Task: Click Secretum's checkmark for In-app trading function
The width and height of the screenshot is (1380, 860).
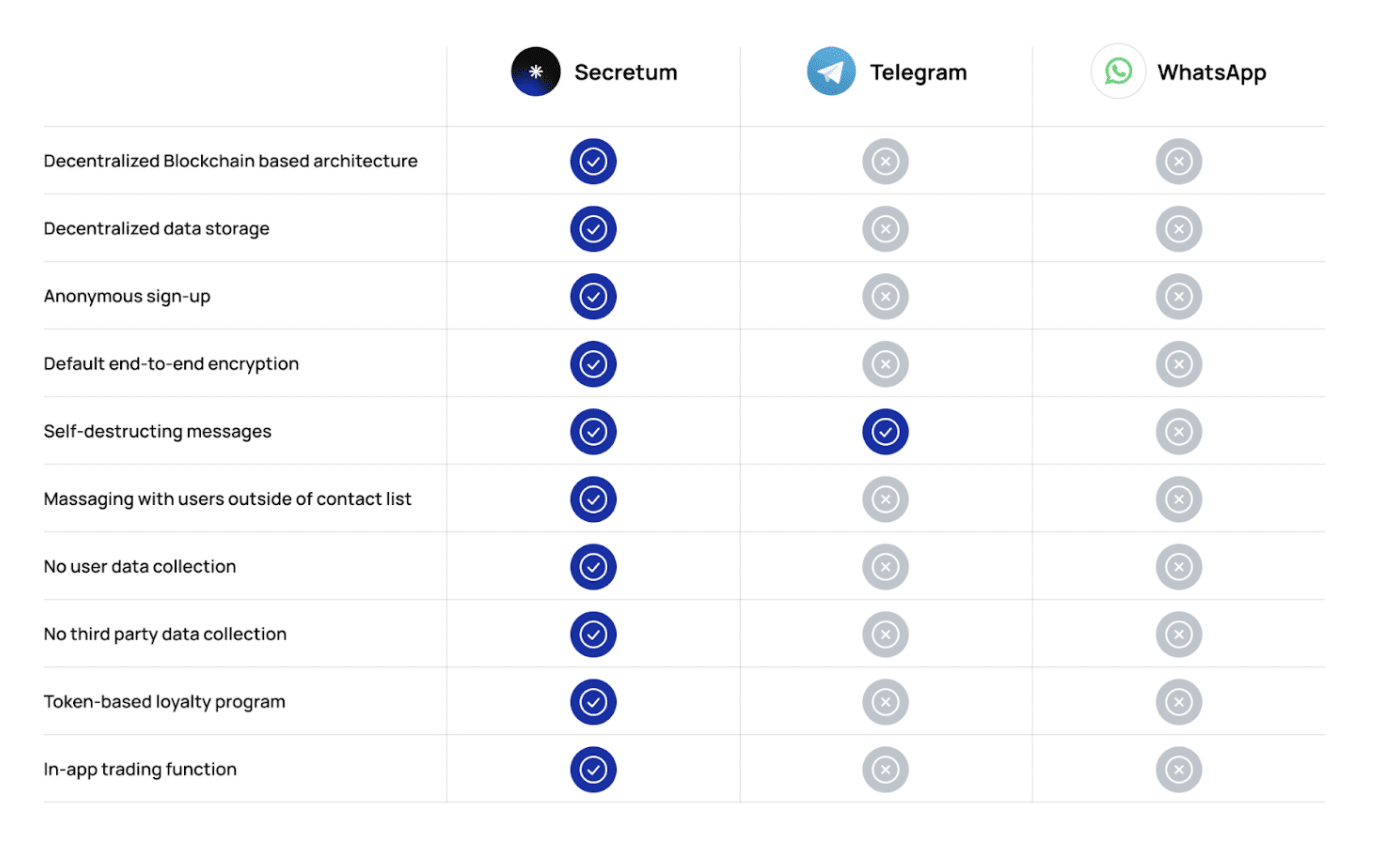Action: point(593,770)
